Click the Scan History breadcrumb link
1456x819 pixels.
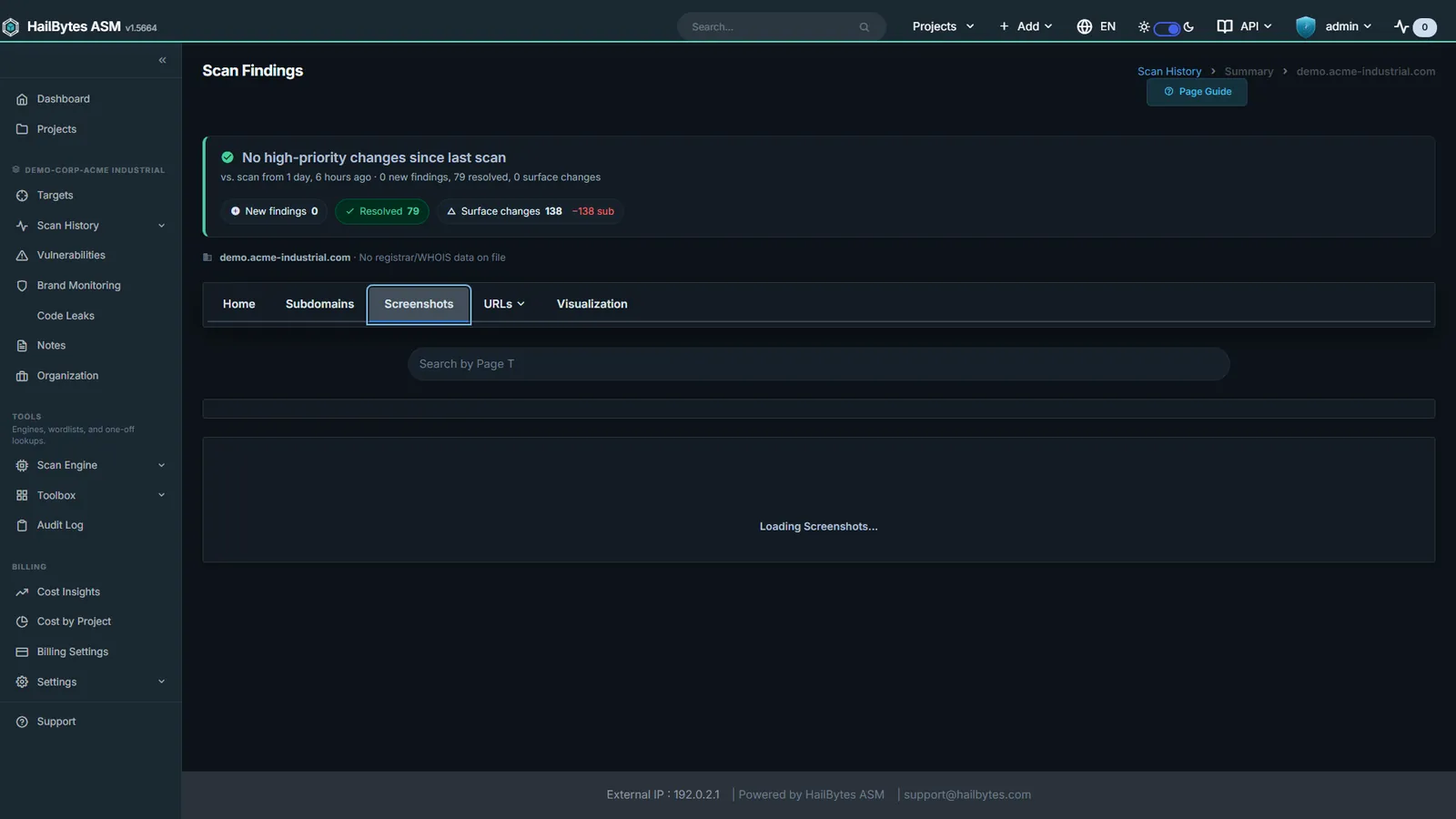point(1169,71)
